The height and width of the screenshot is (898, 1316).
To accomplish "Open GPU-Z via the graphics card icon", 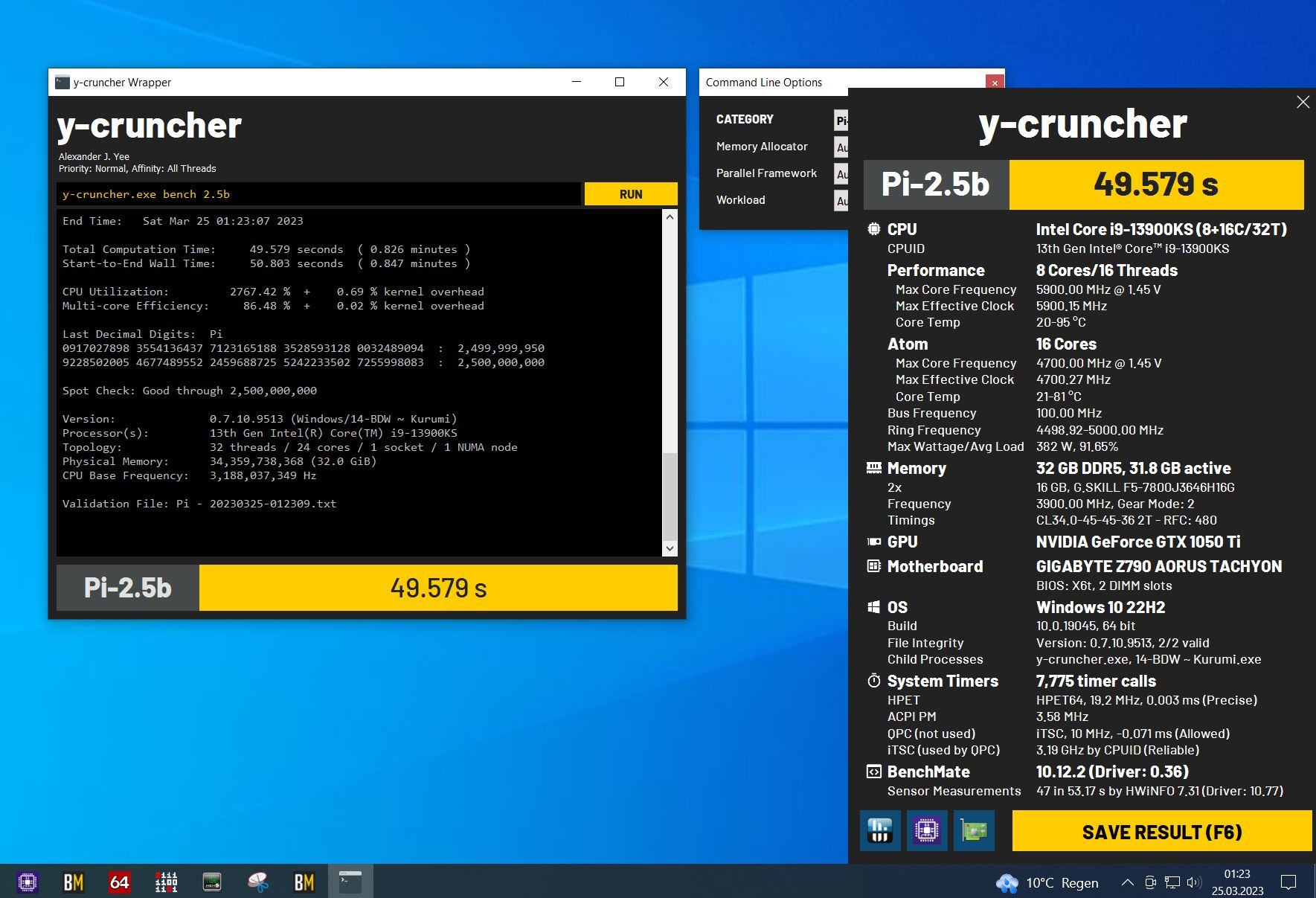I will coord(974,830).
